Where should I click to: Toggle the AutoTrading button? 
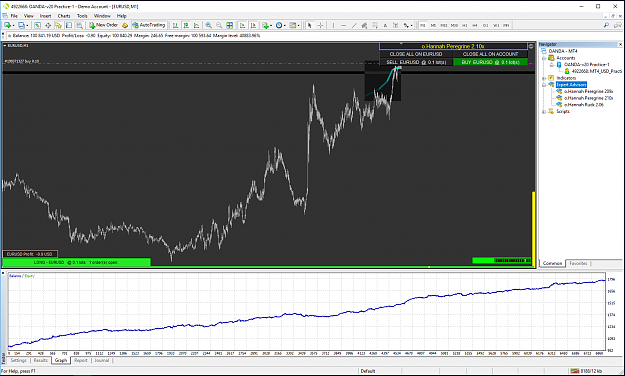tap(149, 25)
